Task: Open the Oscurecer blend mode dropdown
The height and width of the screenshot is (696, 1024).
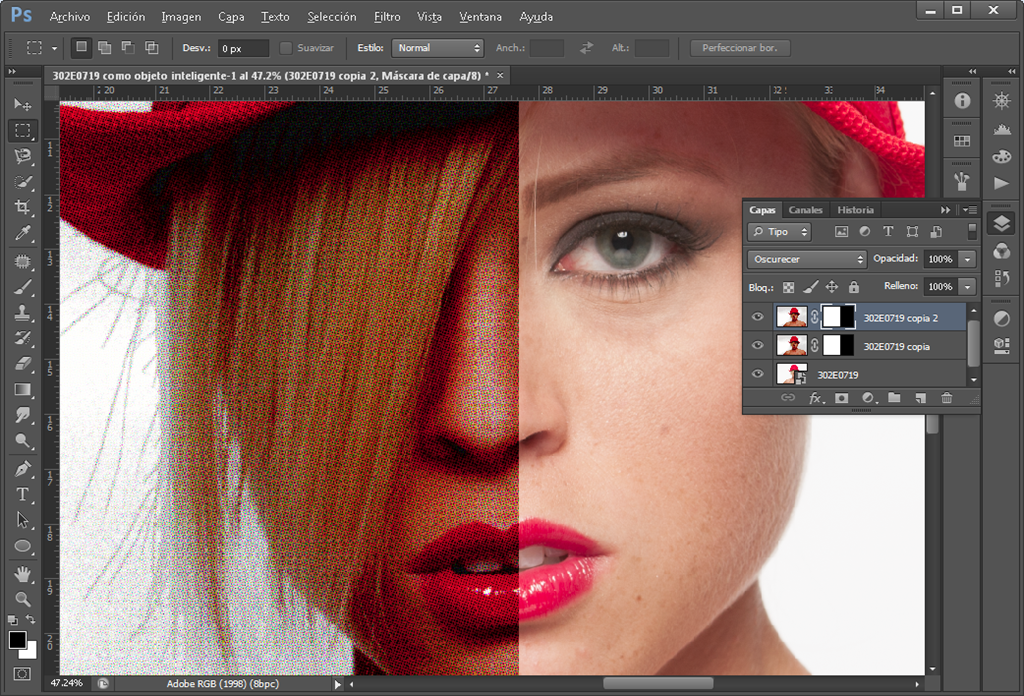Action: pos(806,259)
